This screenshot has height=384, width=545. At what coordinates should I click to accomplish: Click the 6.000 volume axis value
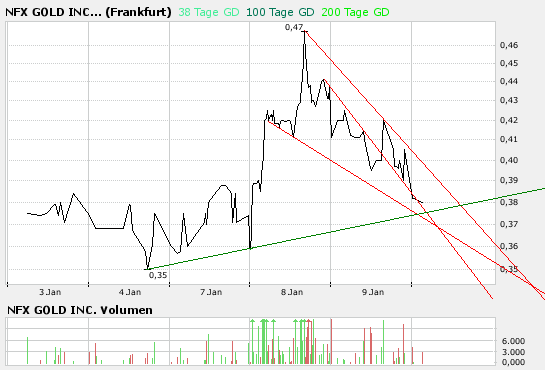click(513, 341)
